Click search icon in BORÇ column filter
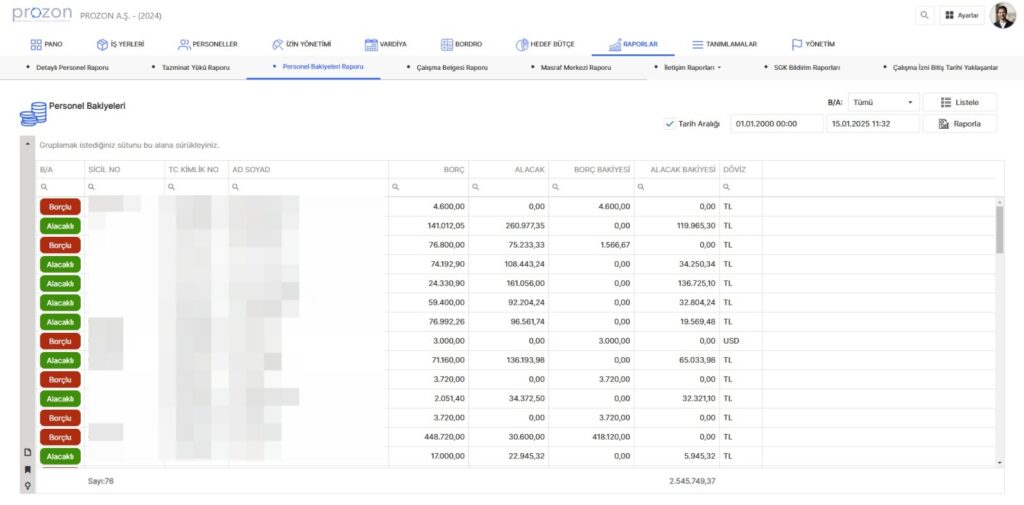The image size is (1024, 505). [396, 187]
